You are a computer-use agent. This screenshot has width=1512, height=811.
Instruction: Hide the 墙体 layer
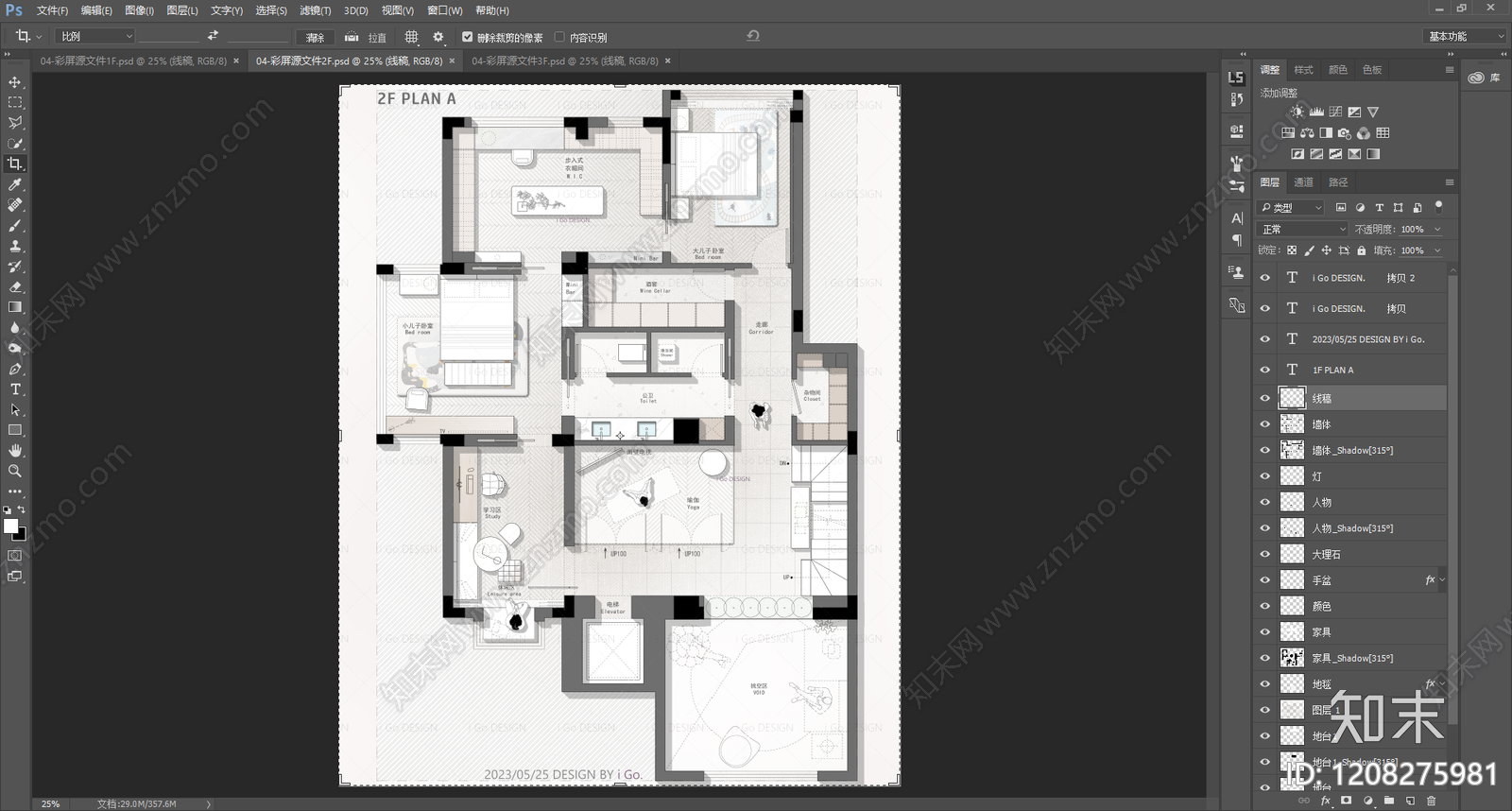[x=1265, y=424]
